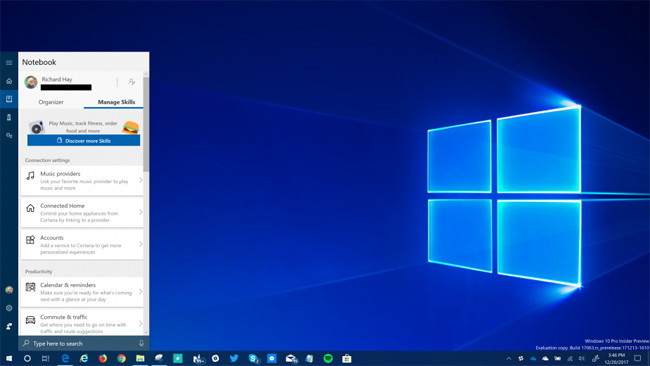Open the Devices icon in the Cortana sidebar
650x366 pixels.
[x=9, y=117]
